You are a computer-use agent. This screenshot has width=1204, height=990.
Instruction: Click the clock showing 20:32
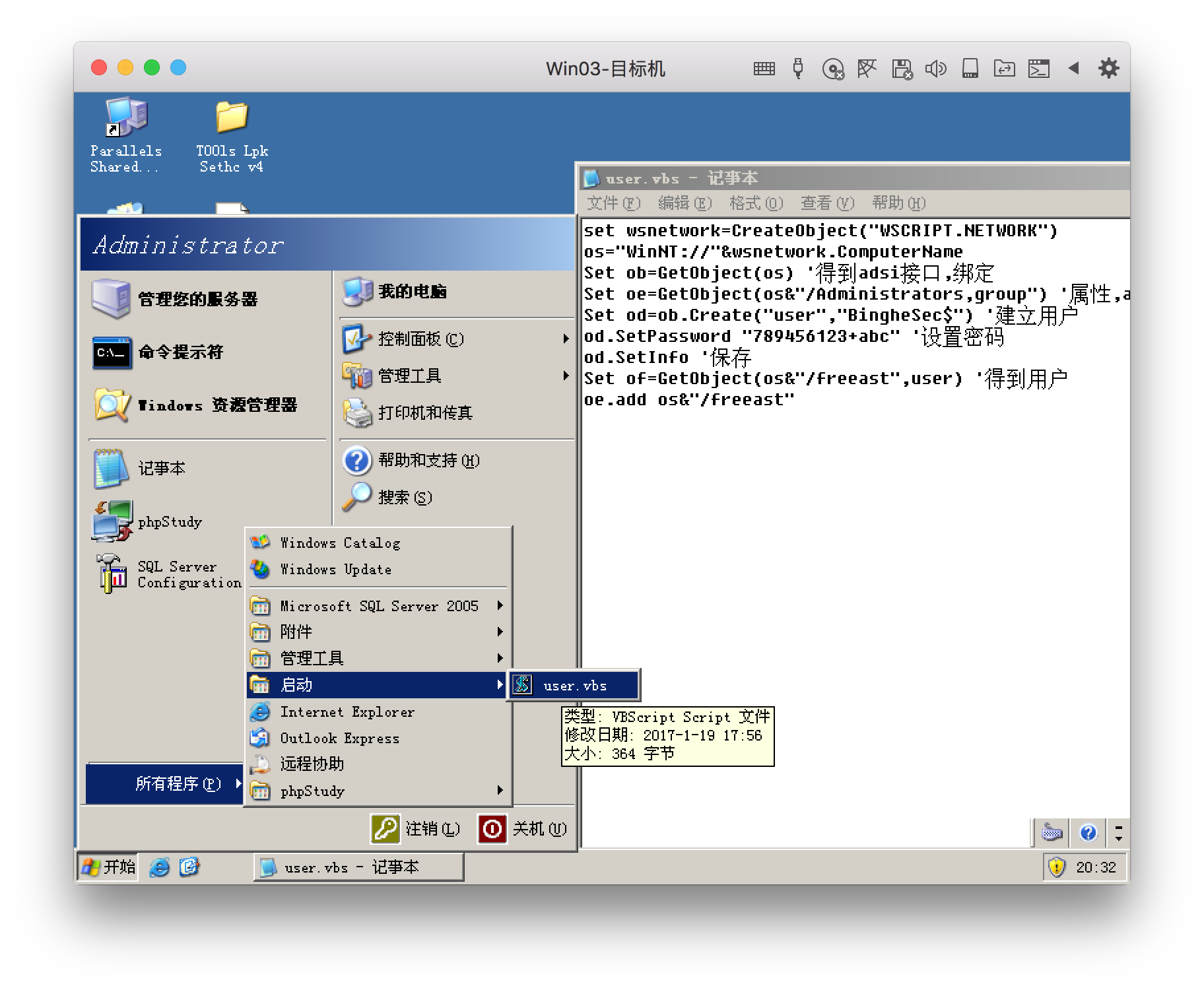(1096, 867)
